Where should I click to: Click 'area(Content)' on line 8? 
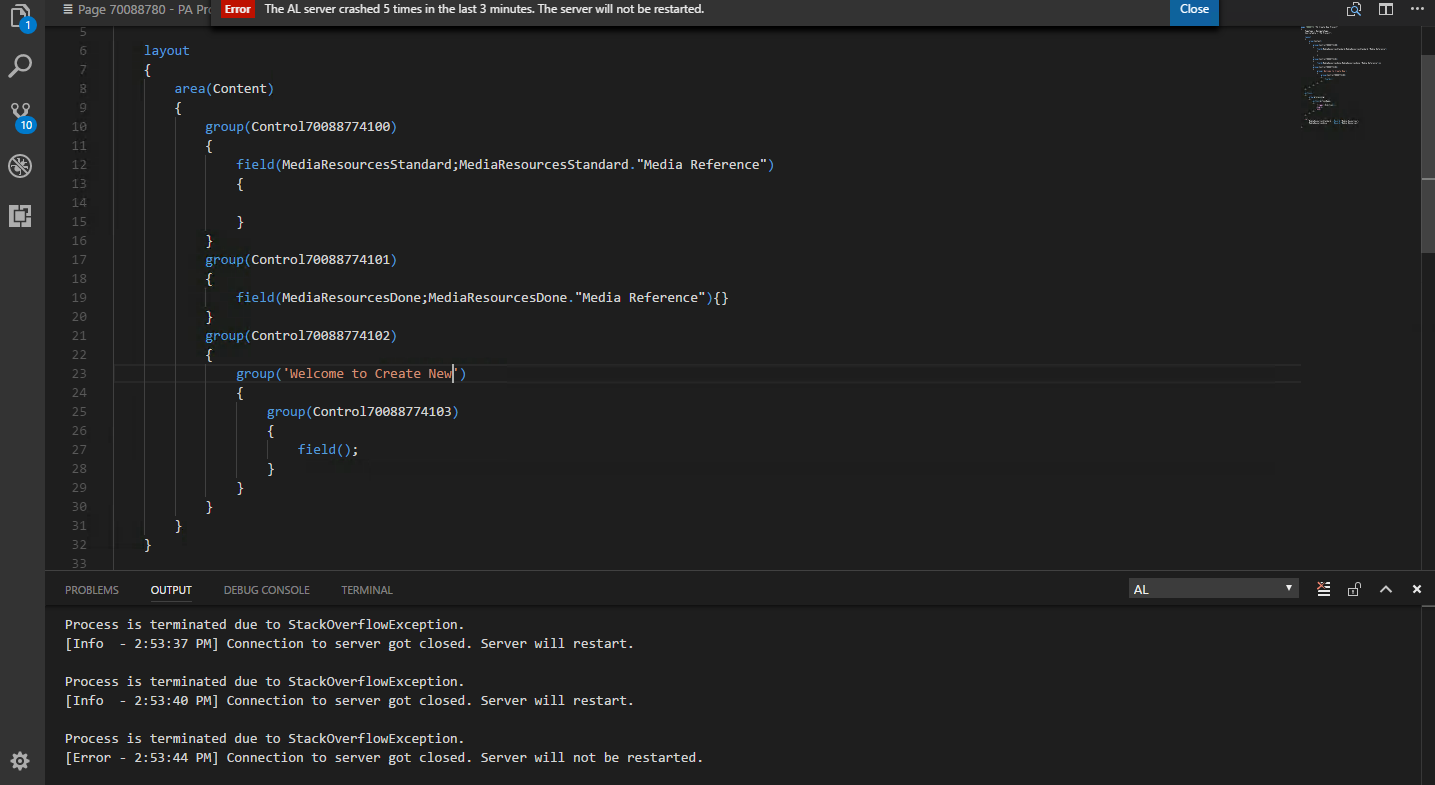pos(224,89)
